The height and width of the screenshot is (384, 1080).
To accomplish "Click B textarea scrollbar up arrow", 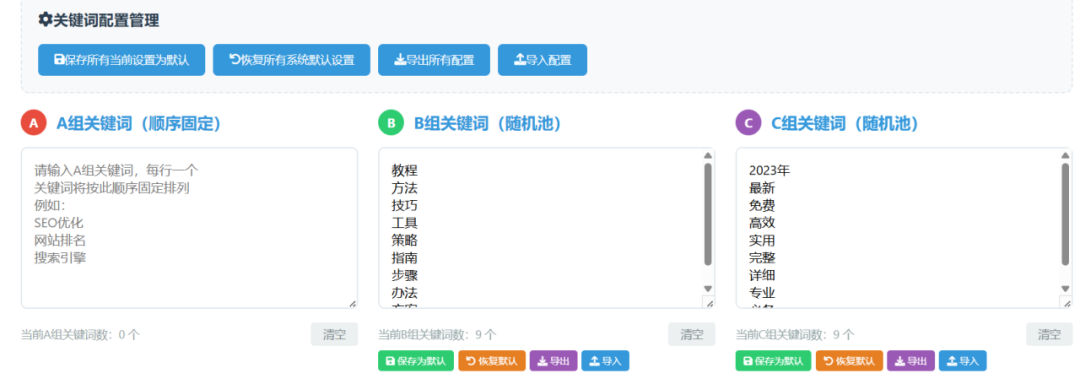I will click(708, 155).
